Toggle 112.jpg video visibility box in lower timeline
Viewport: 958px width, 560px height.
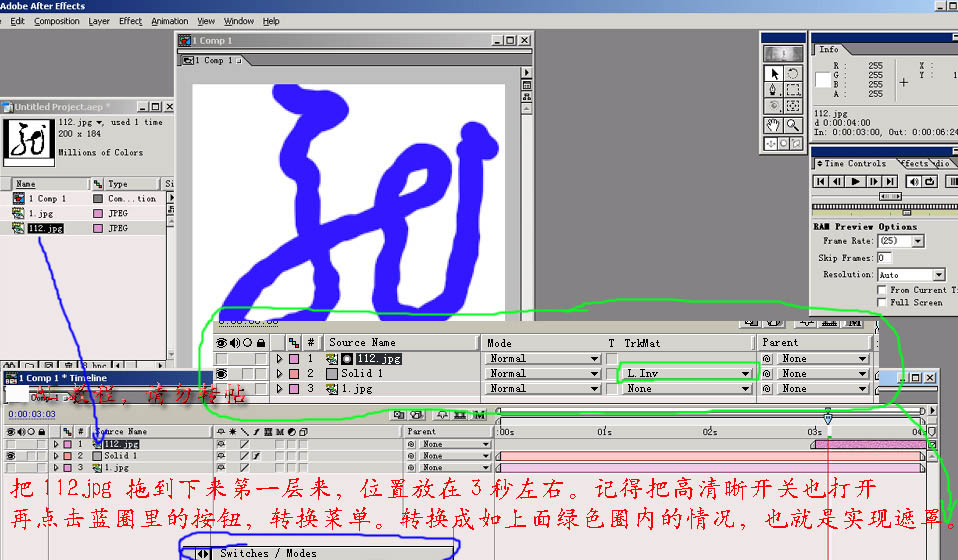[x=11, y=444]
